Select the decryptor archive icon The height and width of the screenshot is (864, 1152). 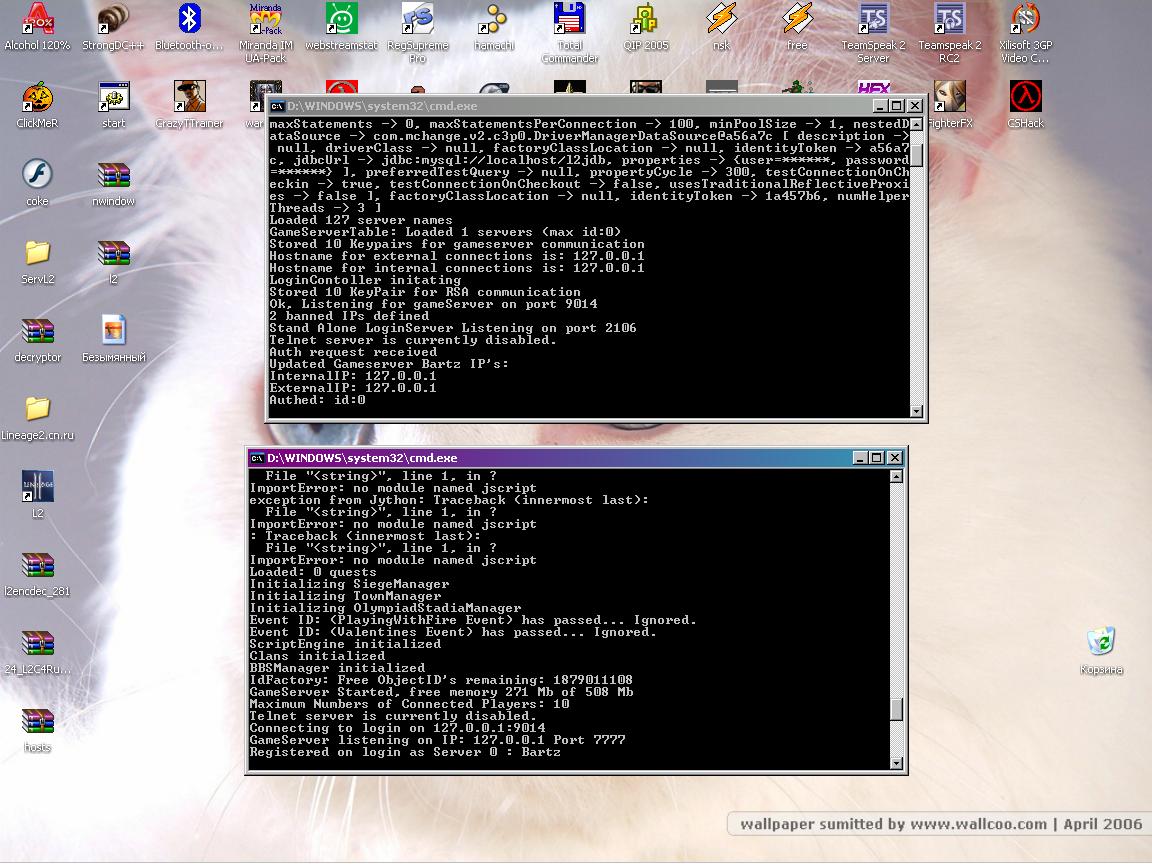click(37, 331)
